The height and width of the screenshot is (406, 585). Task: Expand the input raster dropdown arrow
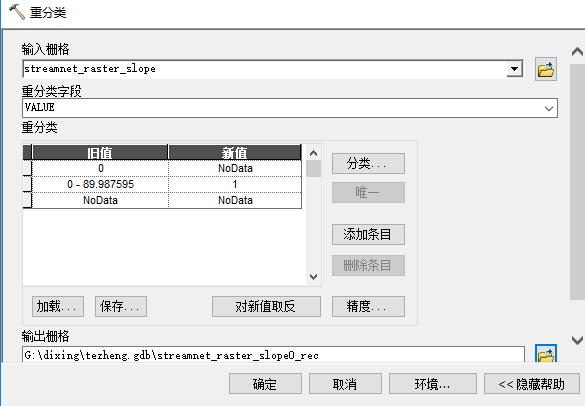[x=514, y=69]
